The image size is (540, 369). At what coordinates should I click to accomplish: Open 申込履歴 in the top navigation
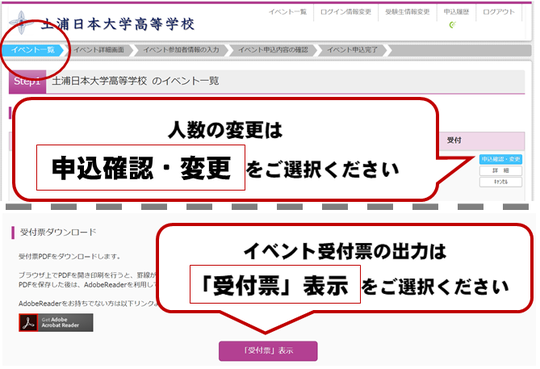tap(456, 12)
